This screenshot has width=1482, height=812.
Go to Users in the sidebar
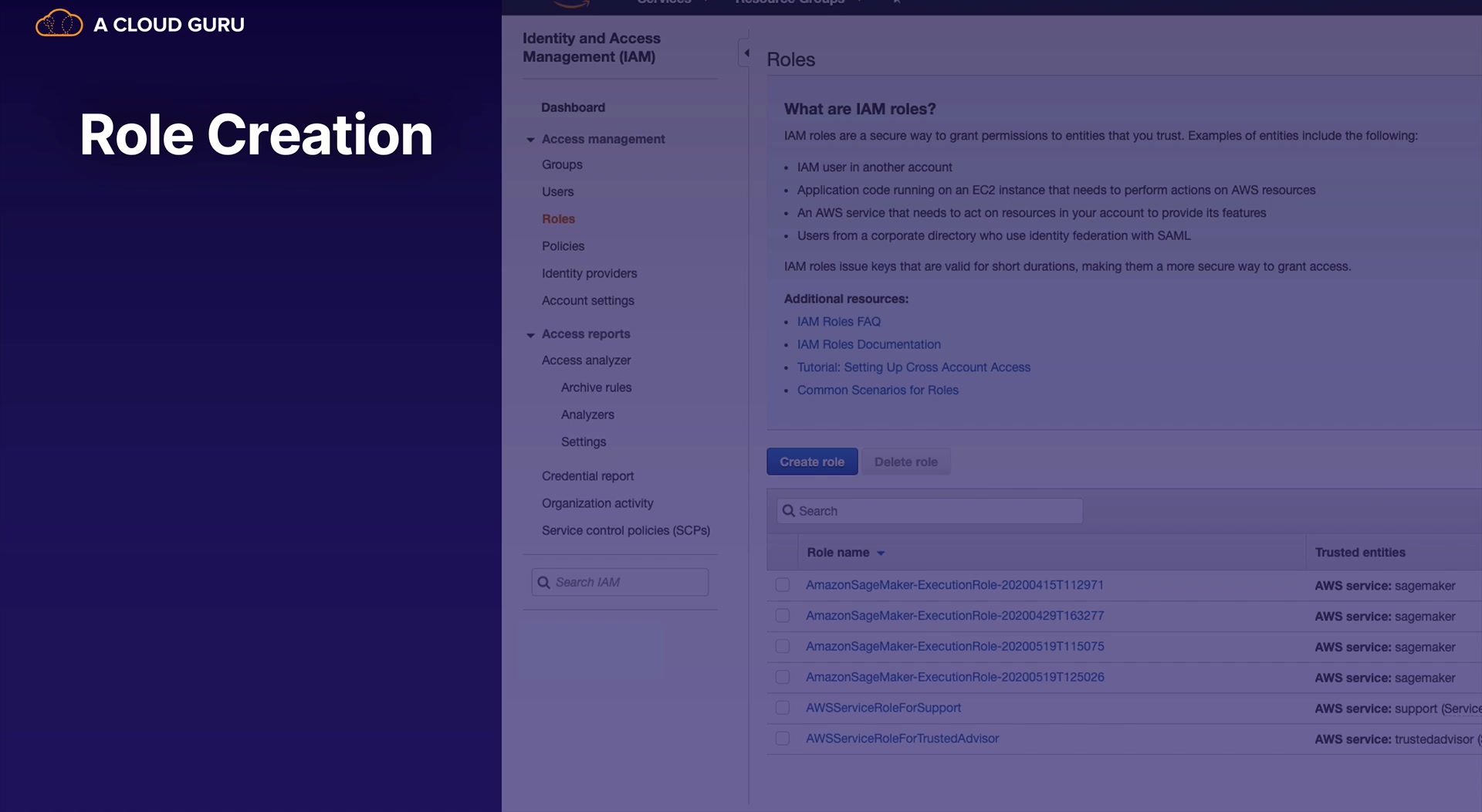[x=557, y=192]
